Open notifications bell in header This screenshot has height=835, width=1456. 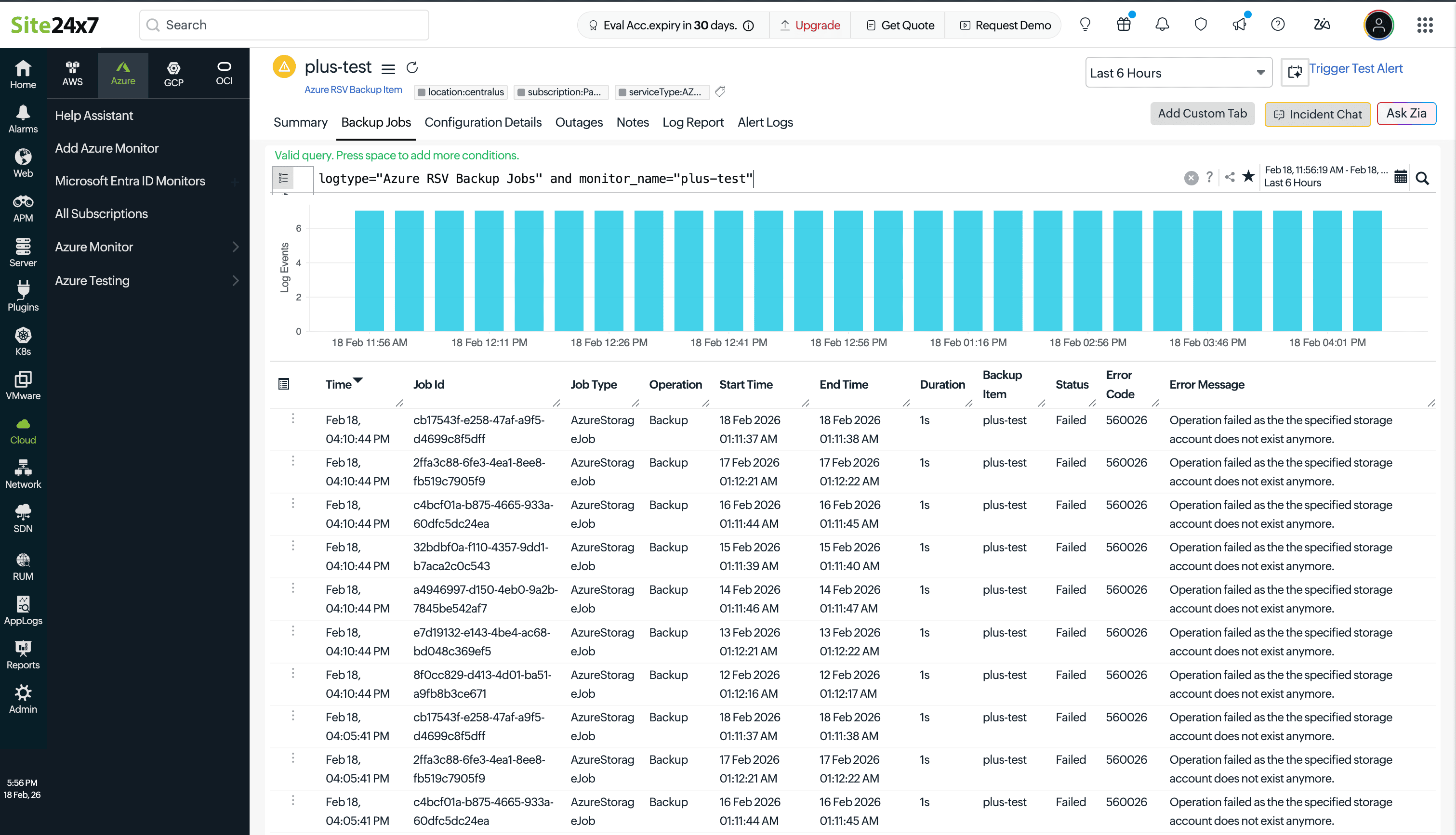(1162, 25)
